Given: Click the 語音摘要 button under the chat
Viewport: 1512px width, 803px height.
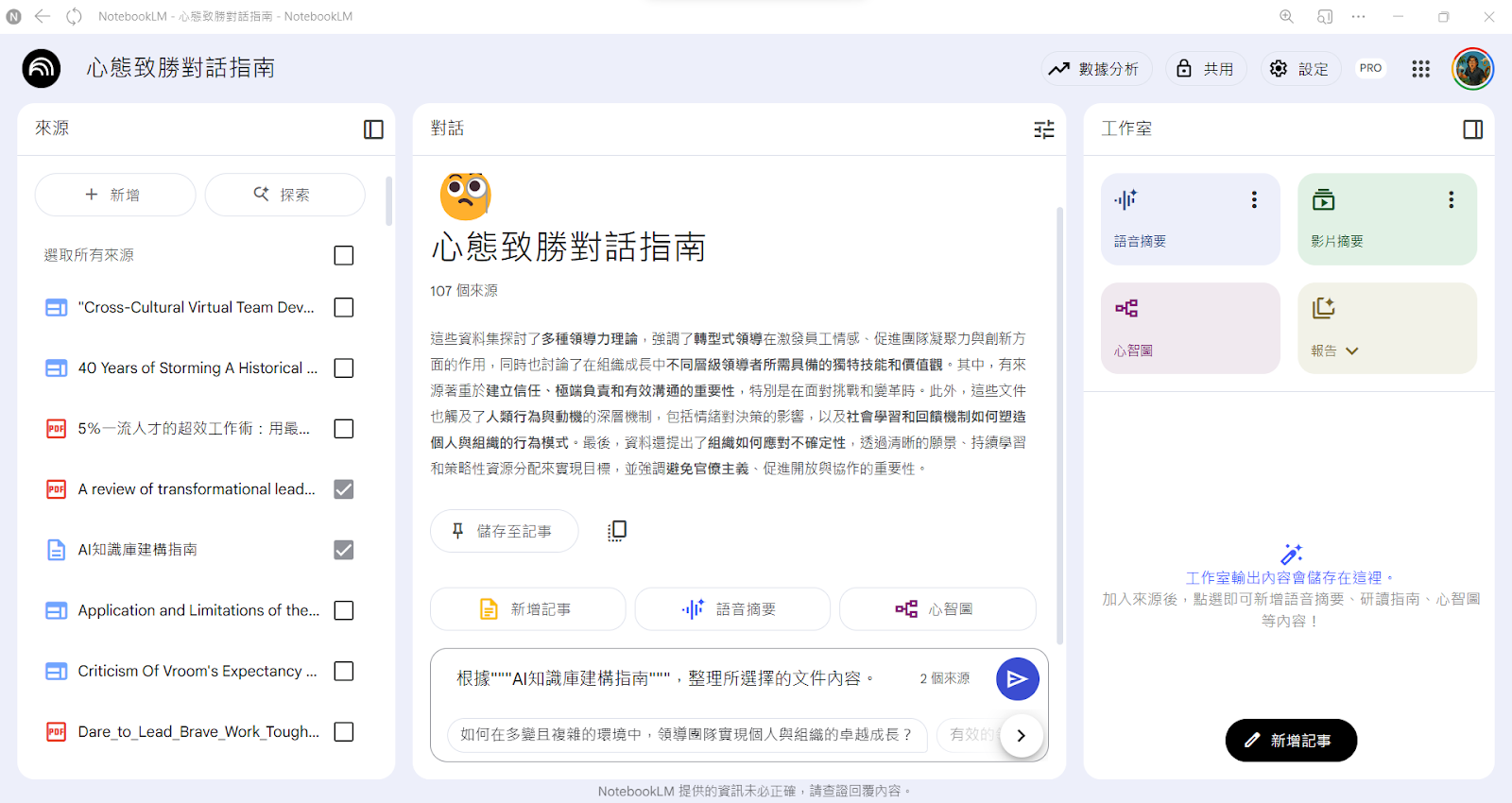Looking at the screenshot, I should click(732, 609).
